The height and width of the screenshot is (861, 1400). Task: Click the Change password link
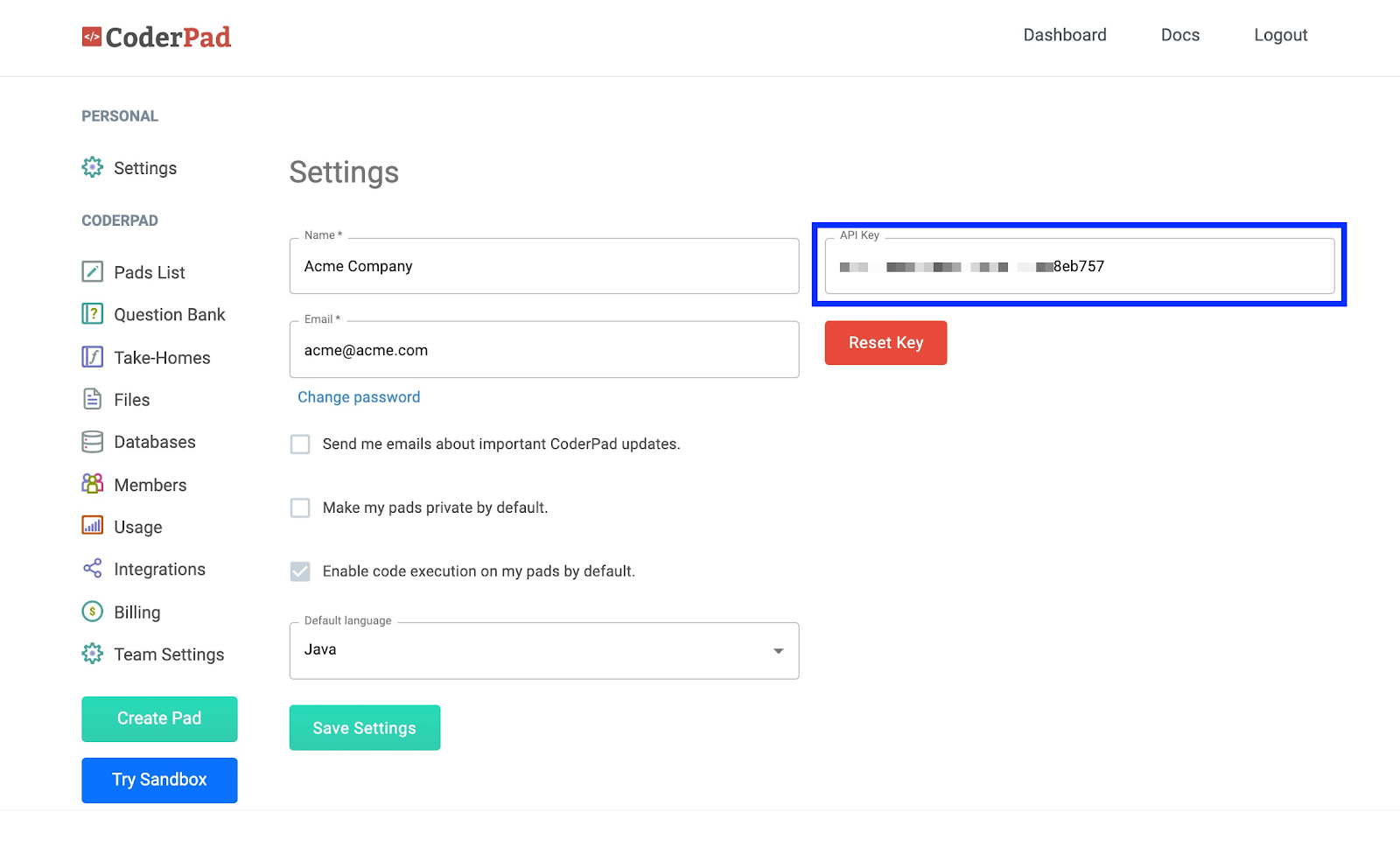click(359, 397)
